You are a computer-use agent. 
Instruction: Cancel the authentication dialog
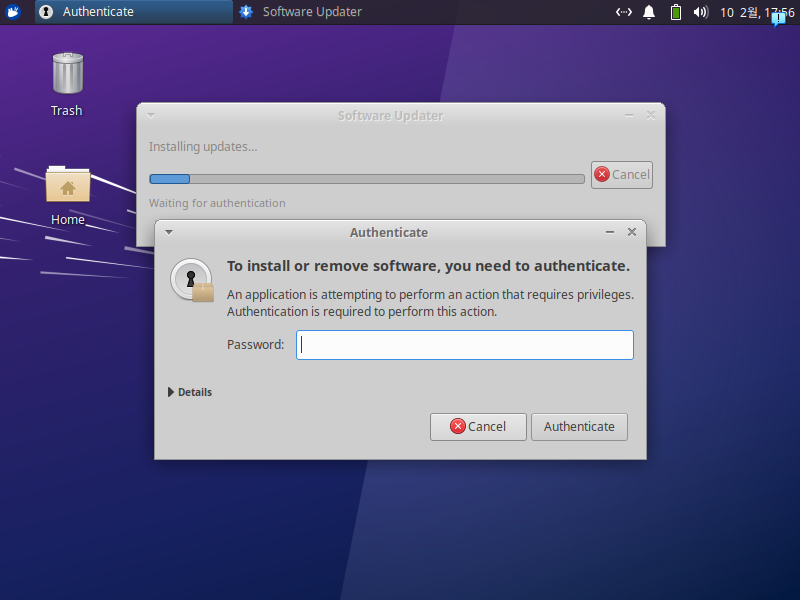(478, 427)
